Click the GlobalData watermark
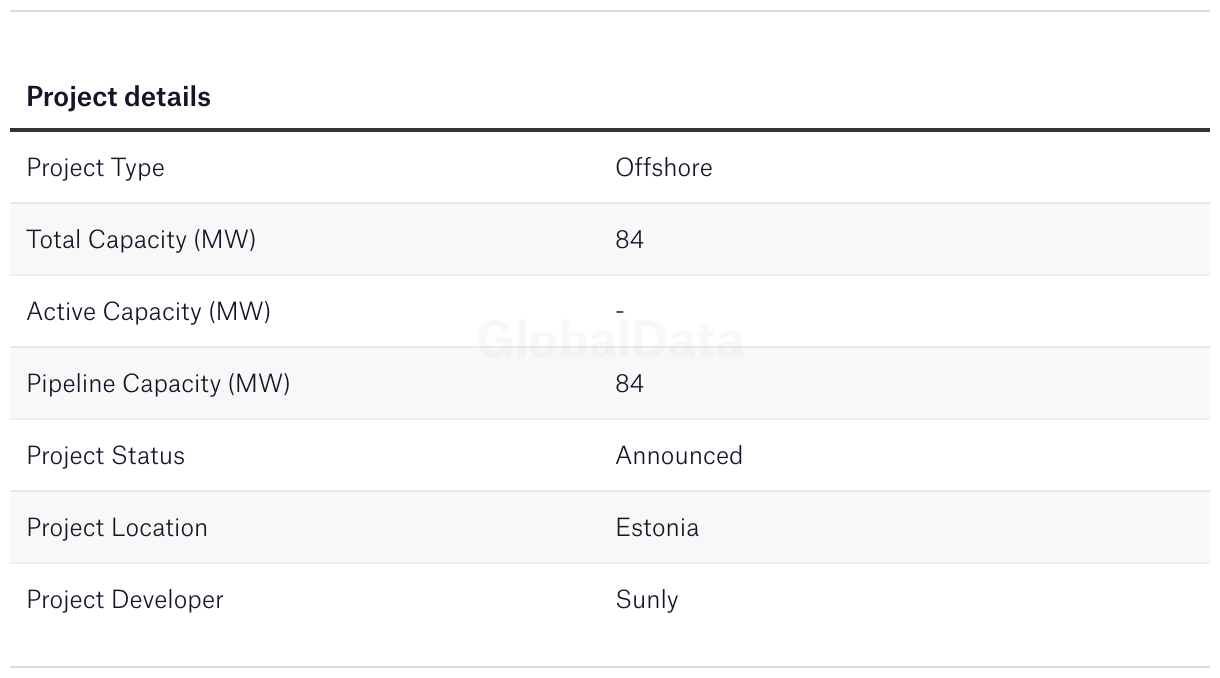 610,340
